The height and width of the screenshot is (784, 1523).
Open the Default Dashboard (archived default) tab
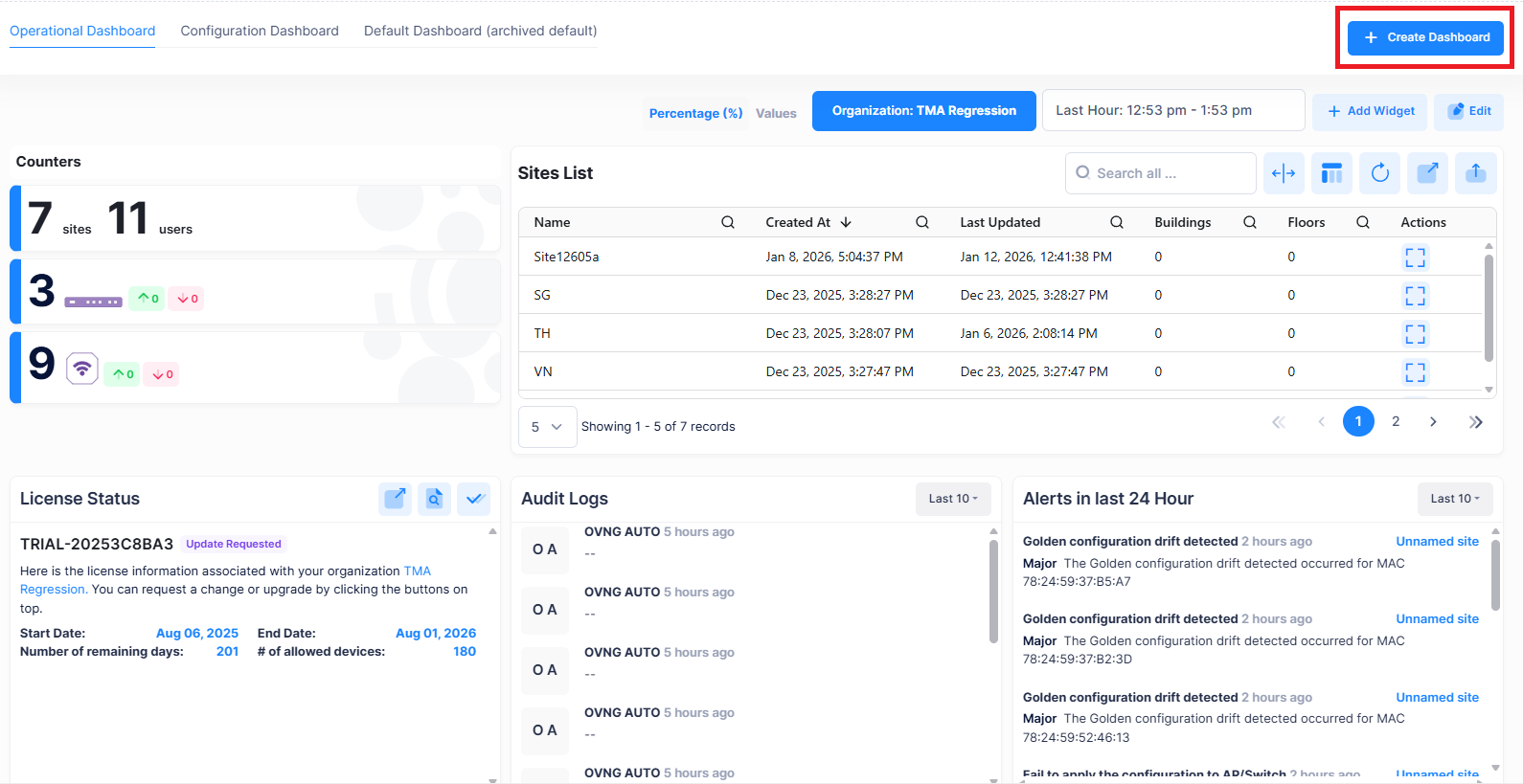pos(480,31)
